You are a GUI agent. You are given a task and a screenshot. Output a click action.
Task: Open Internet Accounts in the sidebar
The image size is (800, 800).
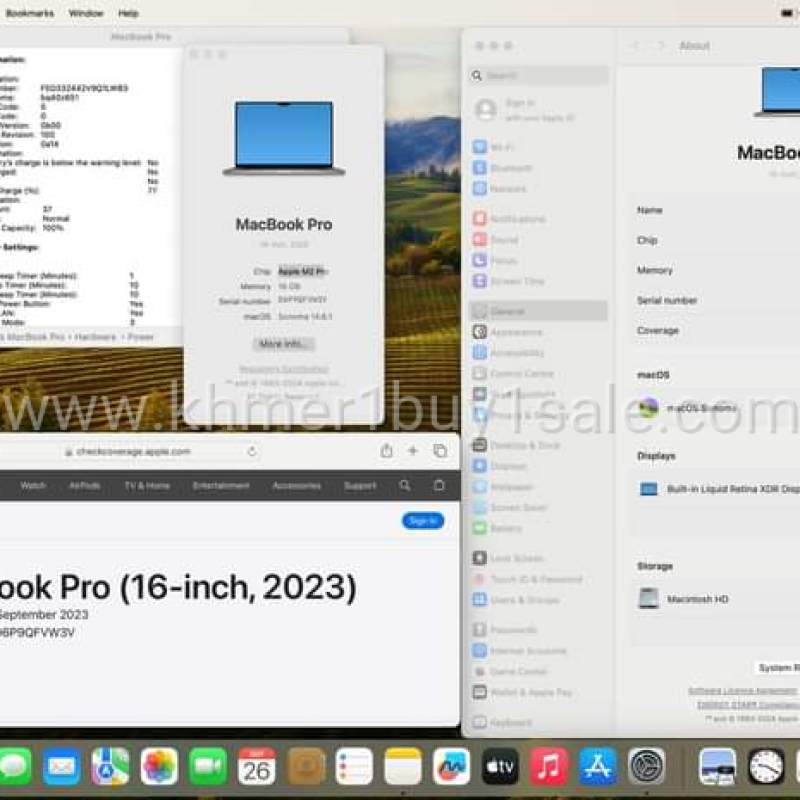[x=538, y=651]
